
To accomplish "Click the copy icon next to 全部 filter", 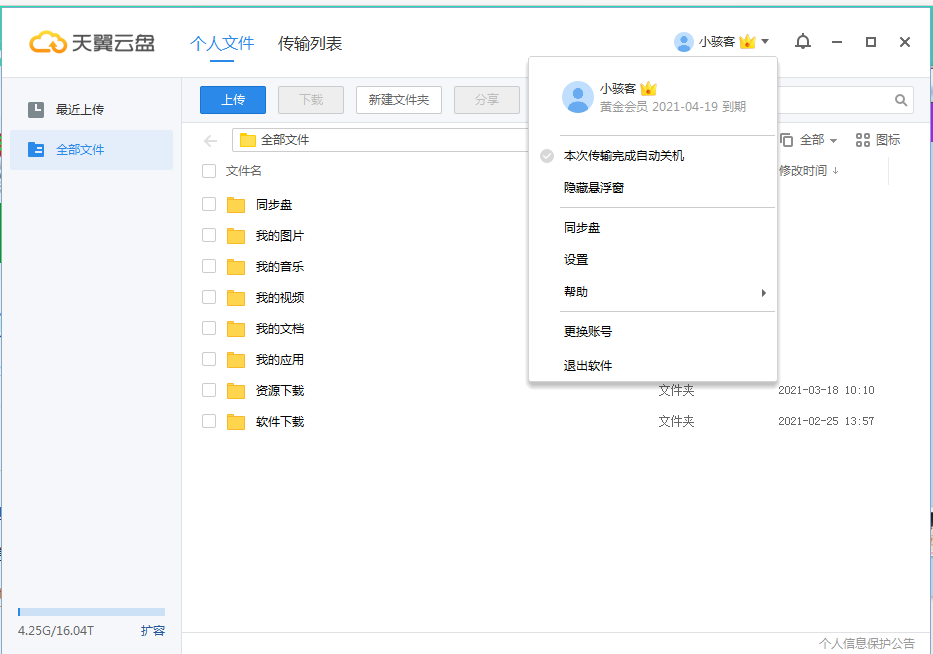I will (x=786, y=140).
